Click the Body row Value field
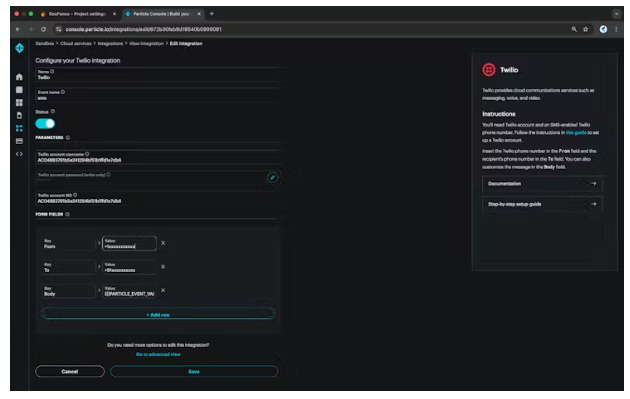630x399 pixels. point(129,291)
